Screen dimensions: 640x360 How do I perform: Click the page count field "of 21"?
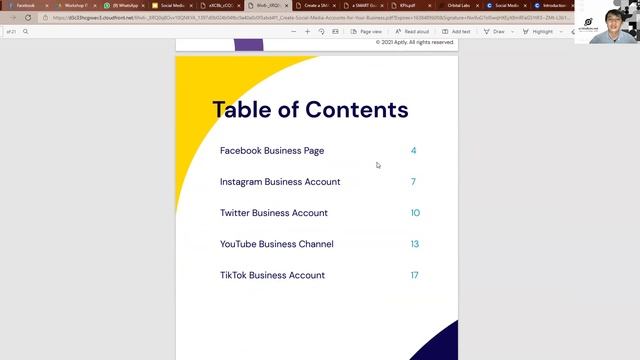11,31
